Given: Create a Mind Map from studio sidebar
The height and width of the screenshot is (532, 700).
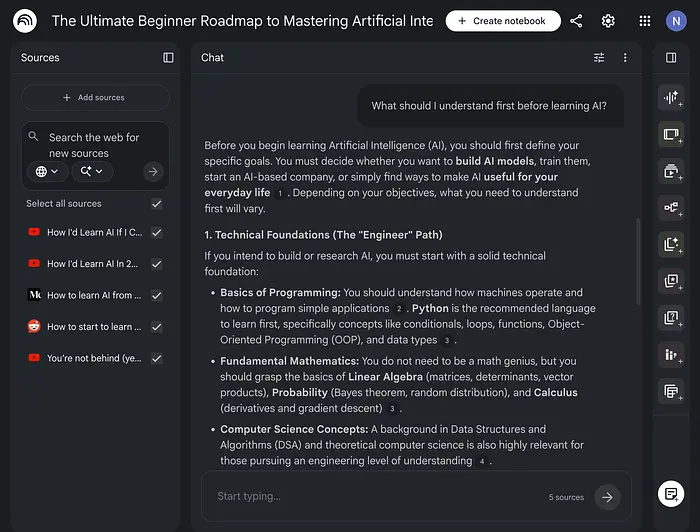Looking at the screenshot, I should coord(670,208).
